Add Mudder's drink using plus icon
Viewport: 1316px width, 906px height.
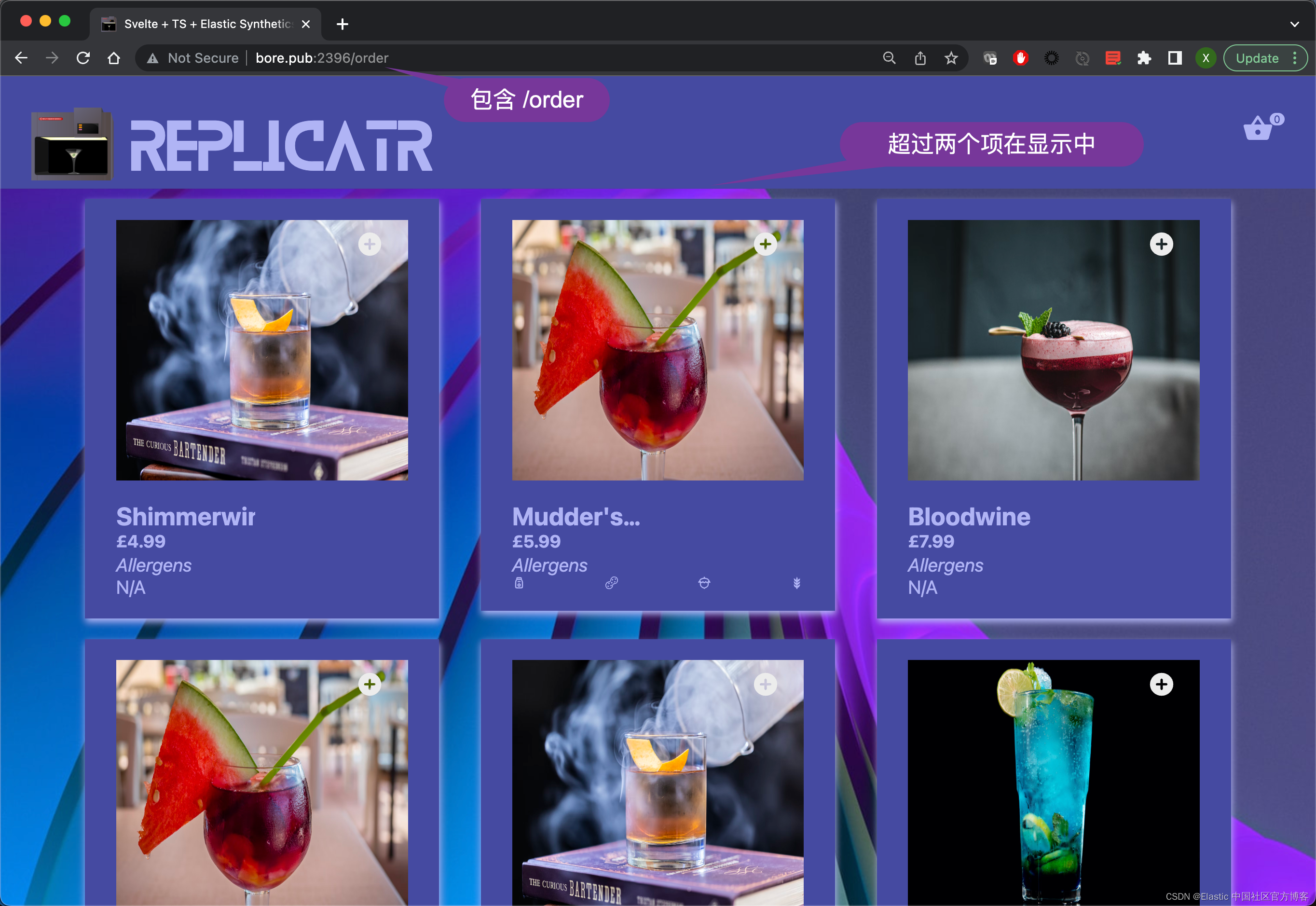point(765,245)
